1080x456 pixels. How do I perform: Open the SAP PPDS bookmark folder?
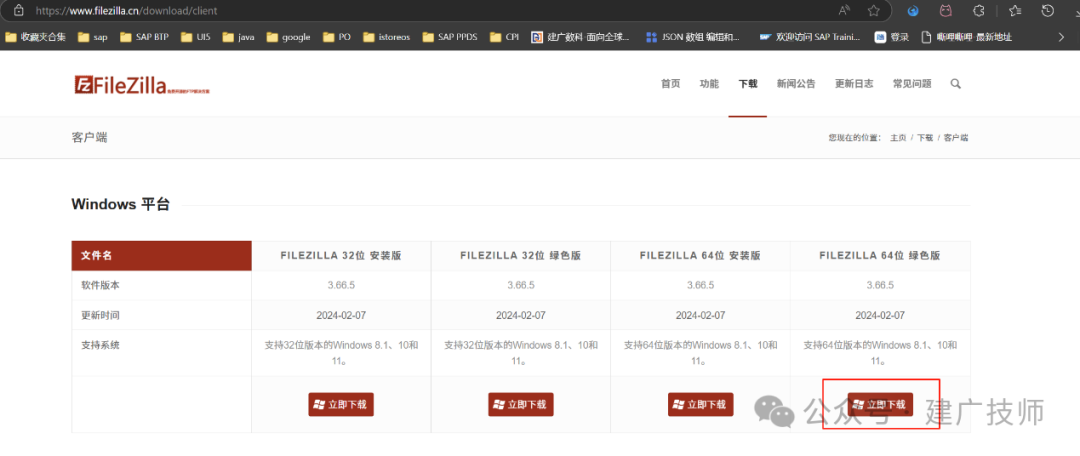[x=450, y=37]
